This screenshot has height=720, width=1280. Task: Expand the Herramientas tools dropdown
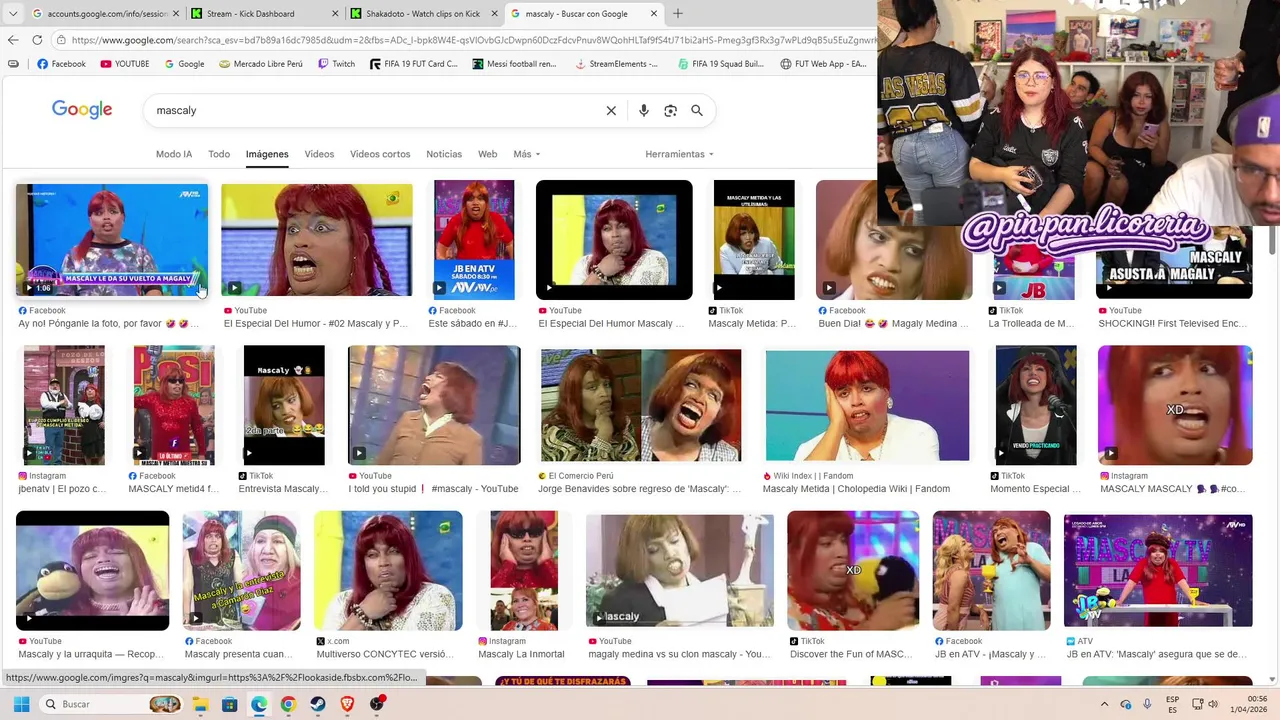[680, 154]
